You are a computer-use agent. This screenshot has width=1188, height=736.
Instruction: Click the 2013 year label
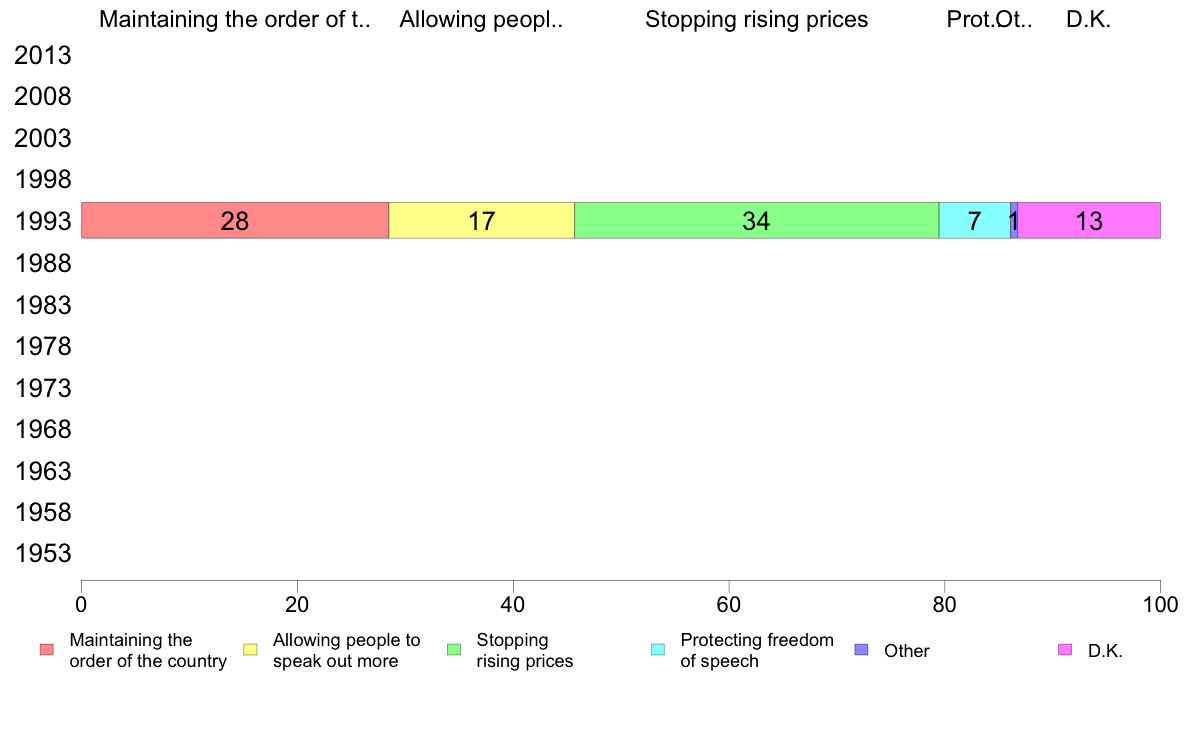pyautogui.click(x=43, y=55)
